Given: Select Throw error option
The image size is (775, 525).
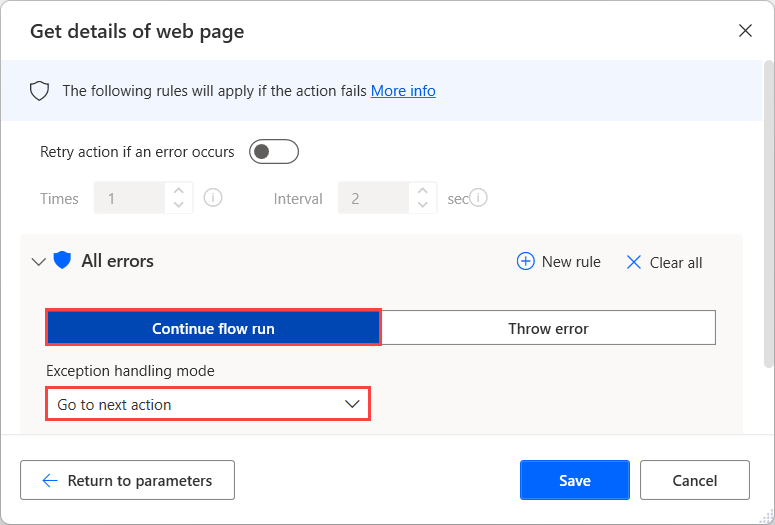Looking at the screenshot, I should click(x=548, y=328).
